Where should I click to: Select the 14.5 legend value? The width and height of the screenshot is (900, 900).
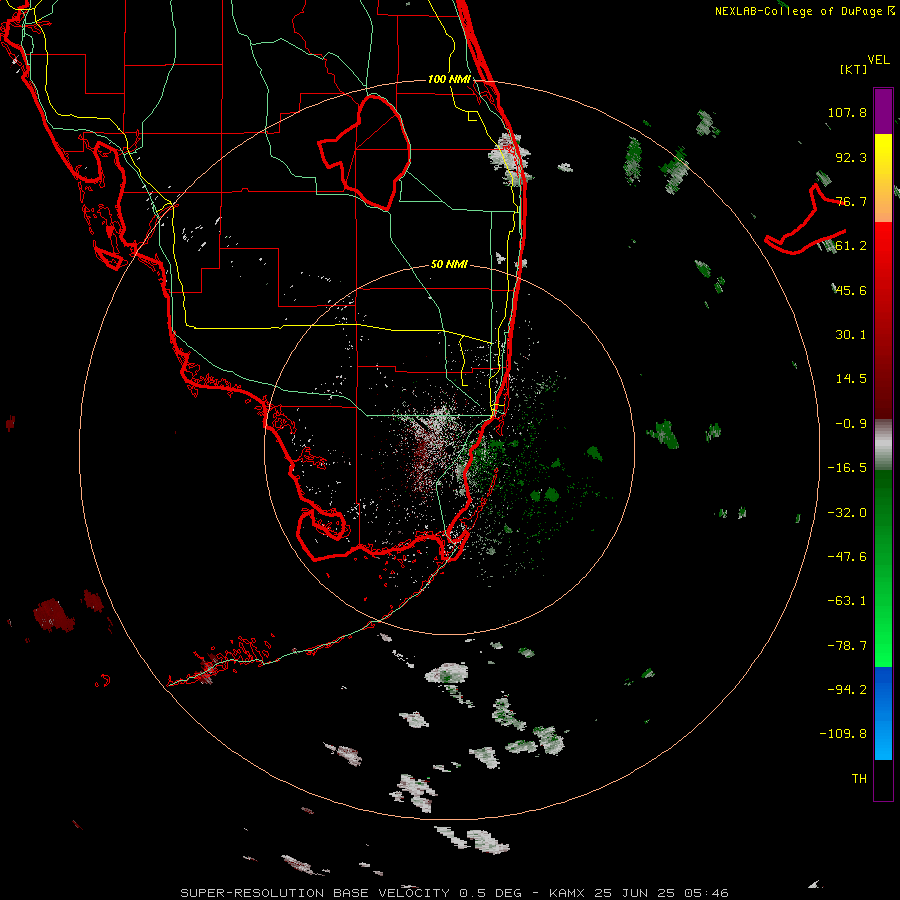851,379
